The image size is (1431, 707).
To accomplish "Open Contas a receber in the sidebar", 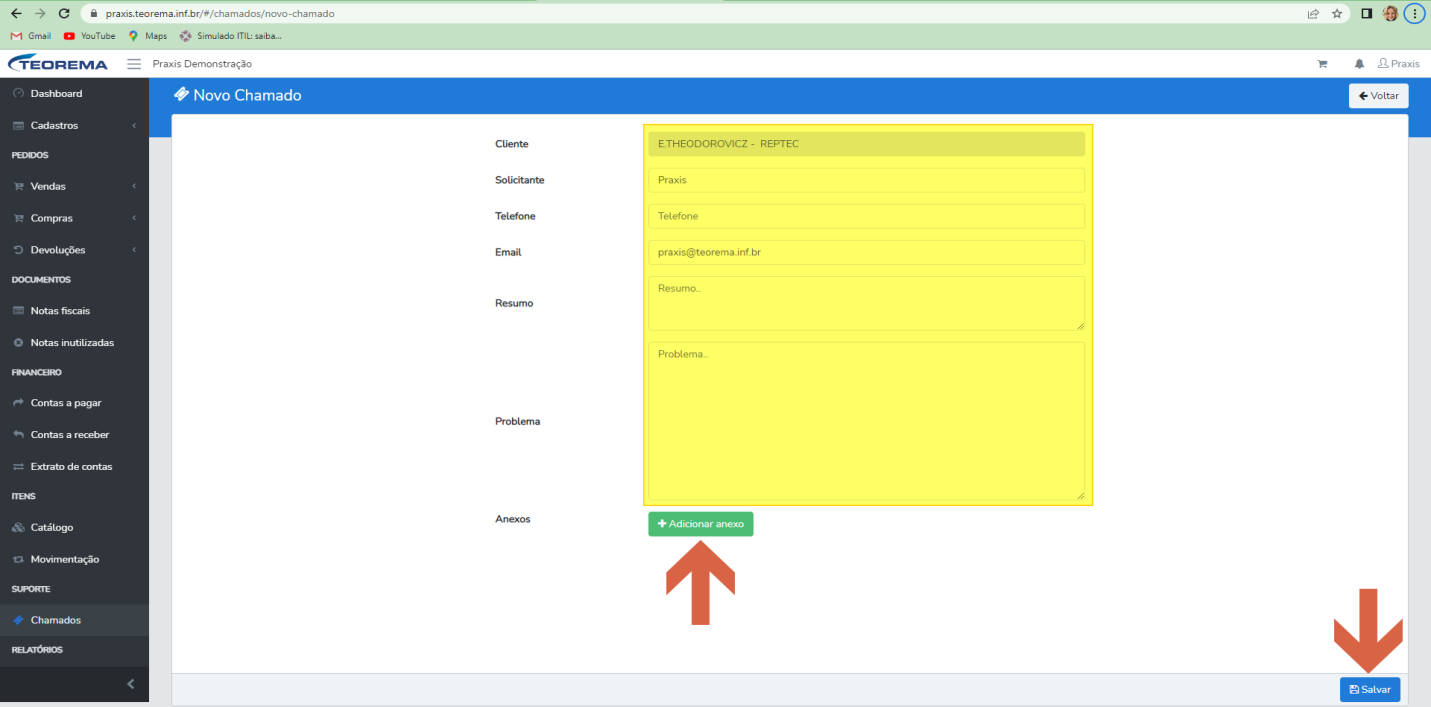I will (x=74, y=435).
